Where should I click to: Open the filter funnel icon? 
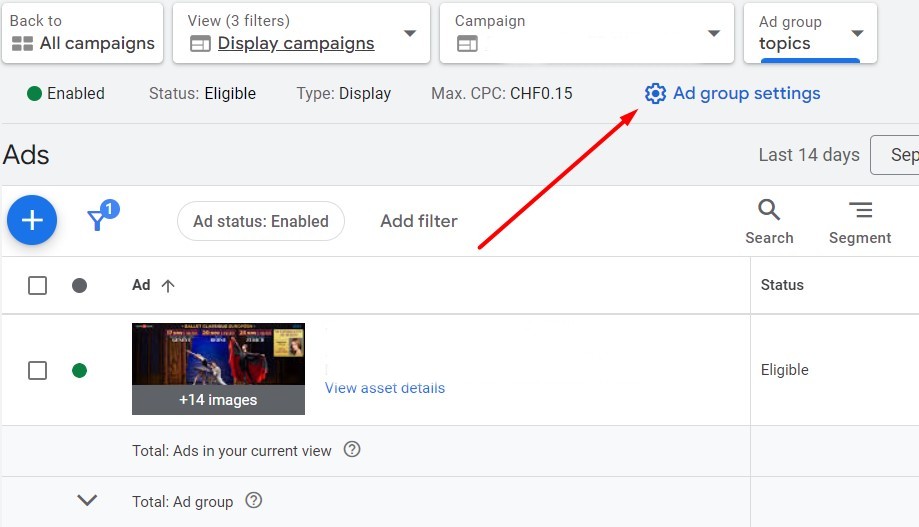click(x=98, y=221)
